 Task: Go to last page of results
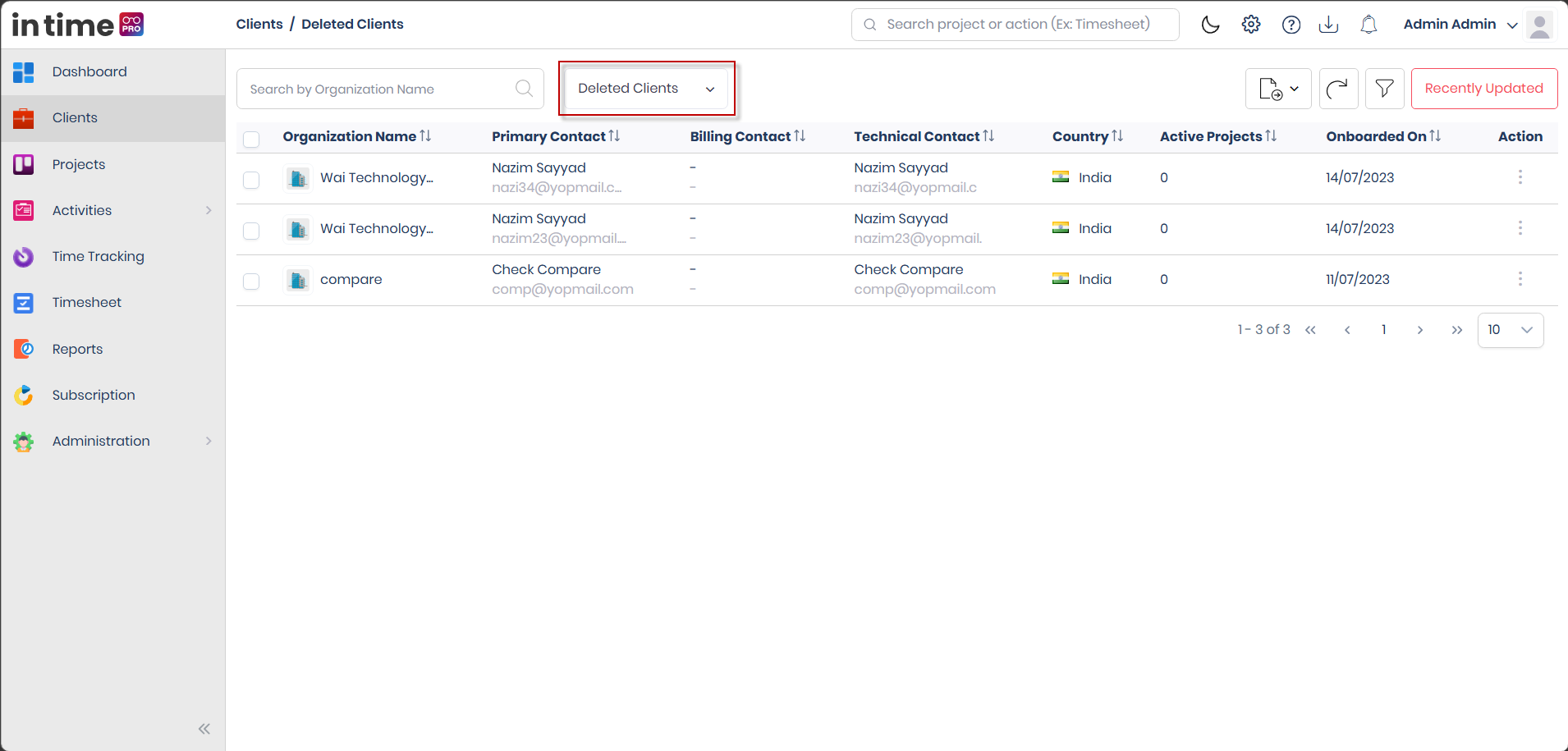(x=1457, y=330)
